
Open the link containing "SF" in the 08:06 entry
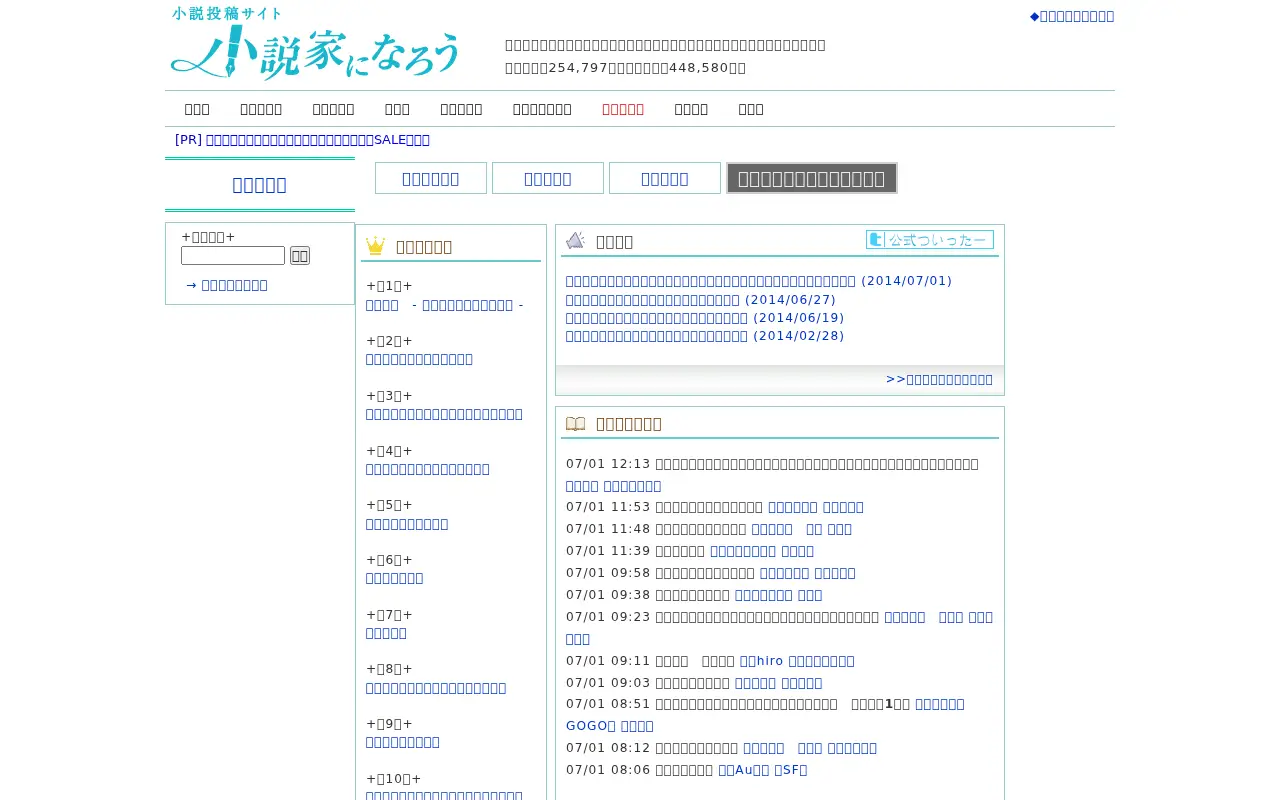[x=791, y=770]
